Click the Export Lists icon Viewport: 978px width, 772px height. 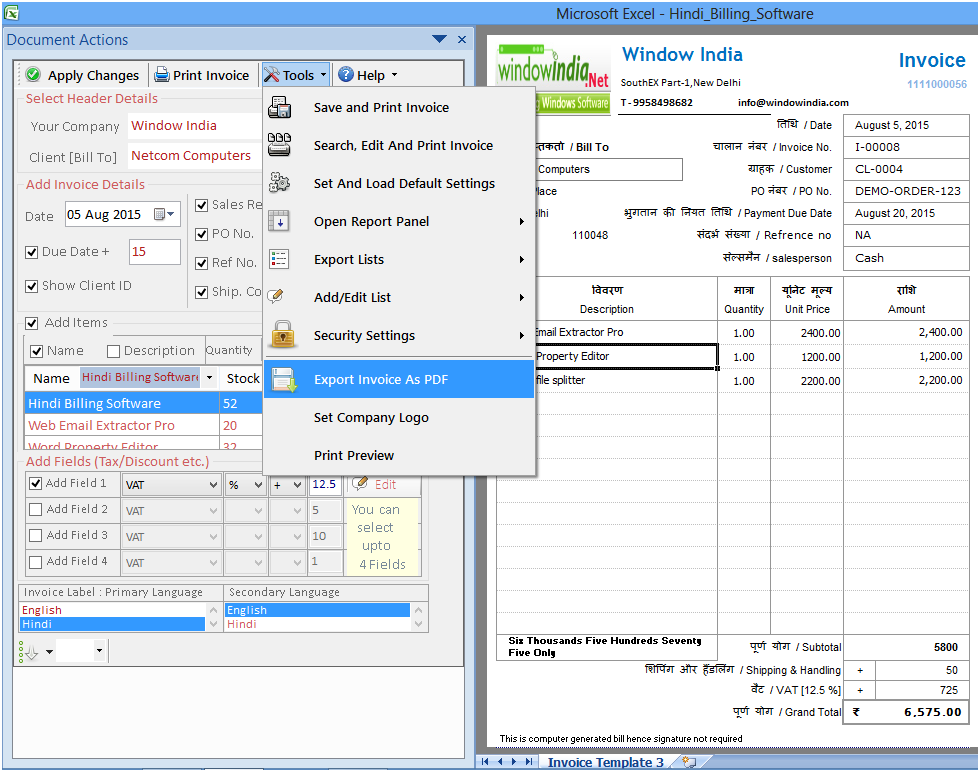[x=279, y=259]
